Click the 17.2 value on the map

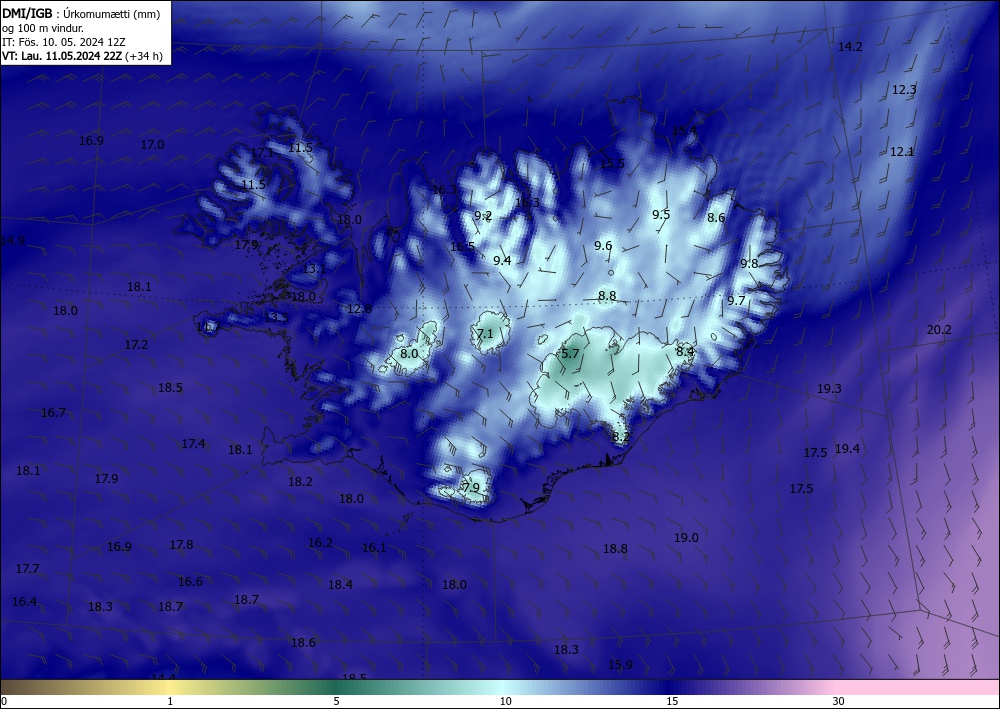(136, 344)
